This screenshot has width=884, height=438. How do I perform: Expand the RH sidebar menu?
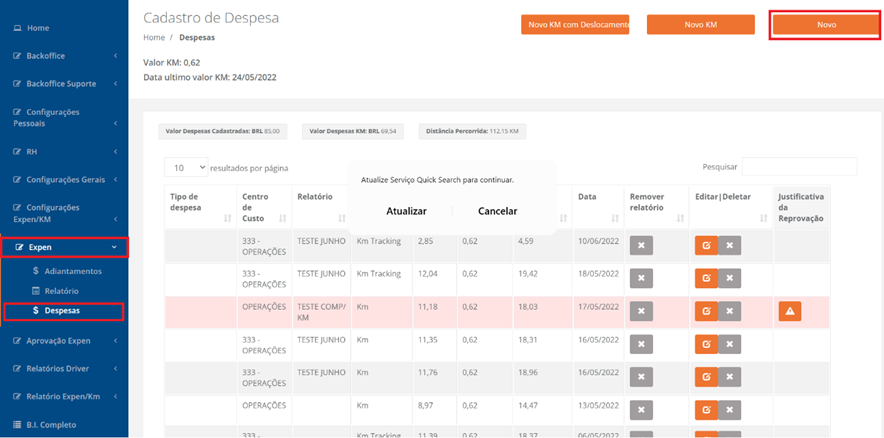[64, 152]
